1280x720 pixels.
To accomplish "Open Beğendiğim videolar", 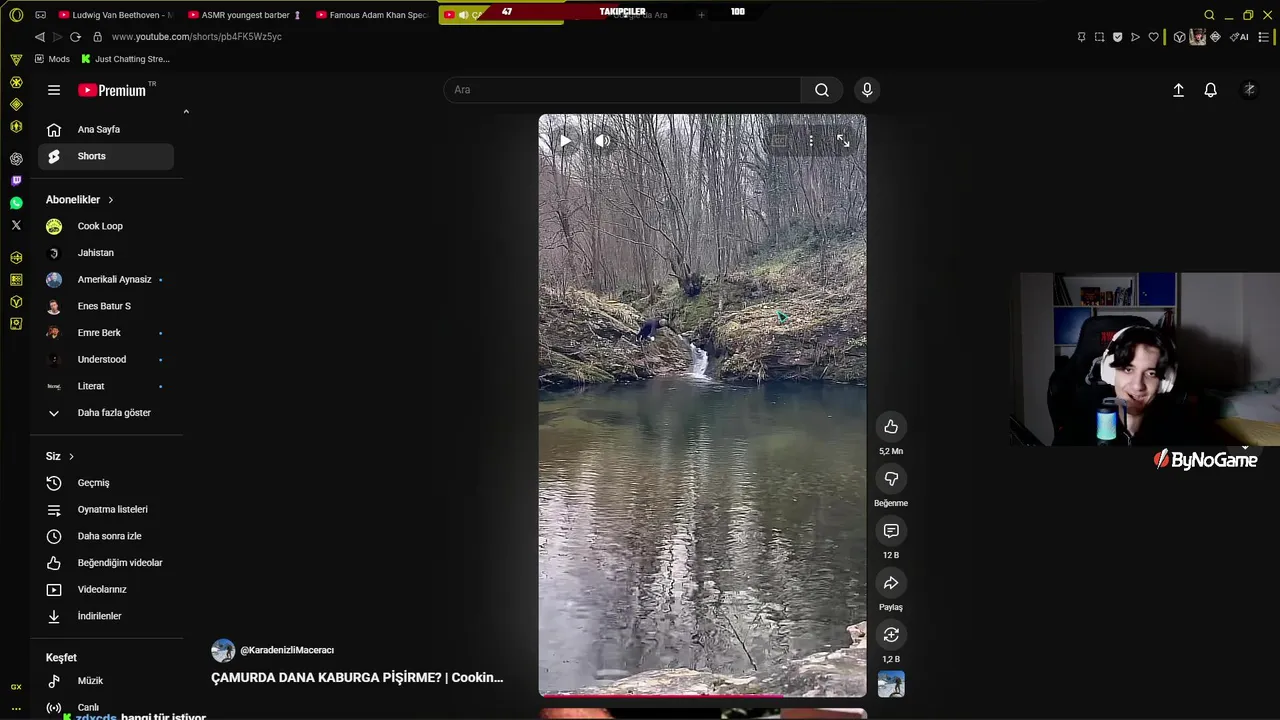I will (106, 563).
